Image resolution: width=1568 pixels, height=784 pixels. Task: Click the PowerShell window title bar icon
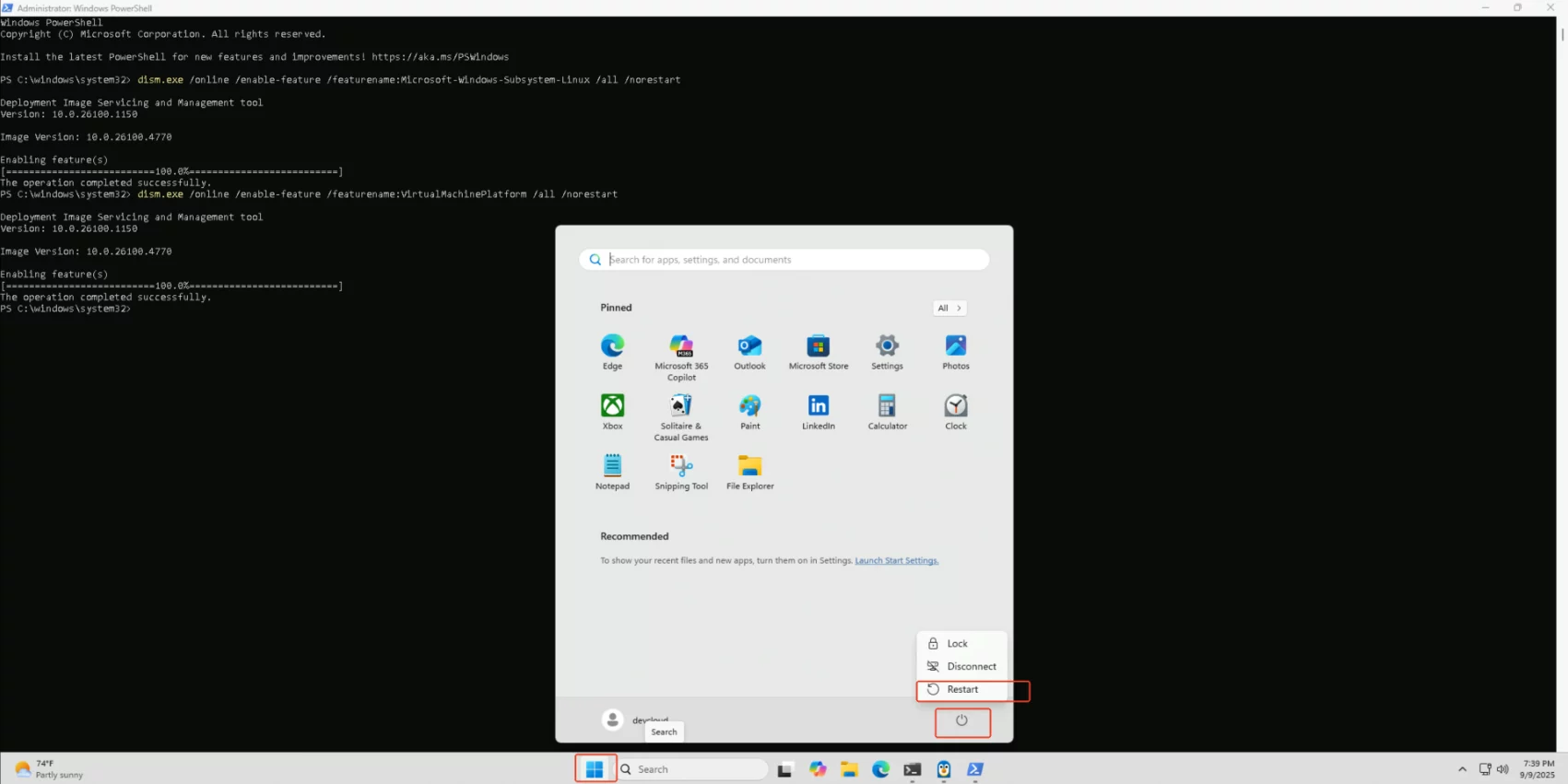[x=7, y=7]
